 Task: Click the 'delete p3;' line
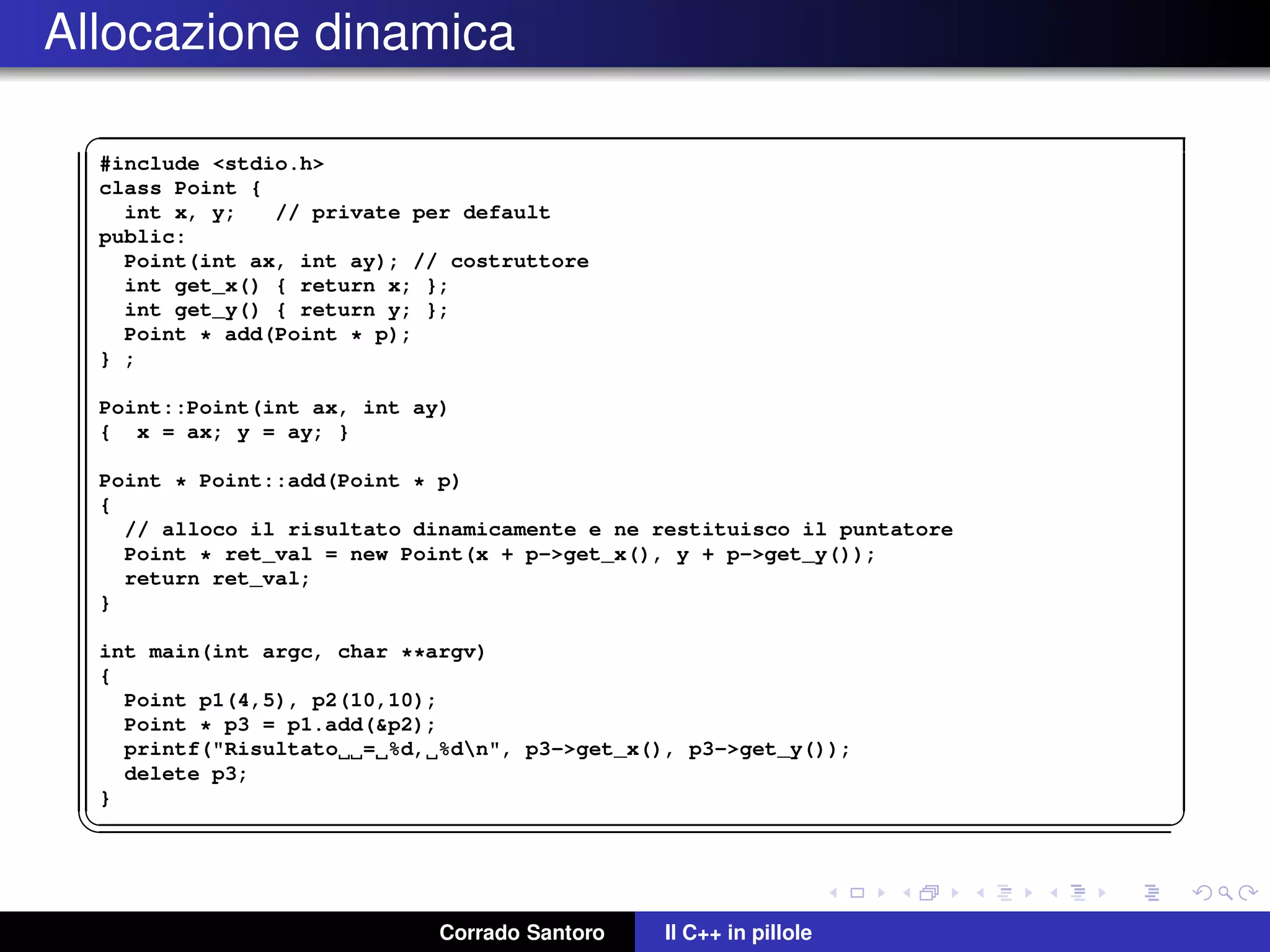pos(185,774)
